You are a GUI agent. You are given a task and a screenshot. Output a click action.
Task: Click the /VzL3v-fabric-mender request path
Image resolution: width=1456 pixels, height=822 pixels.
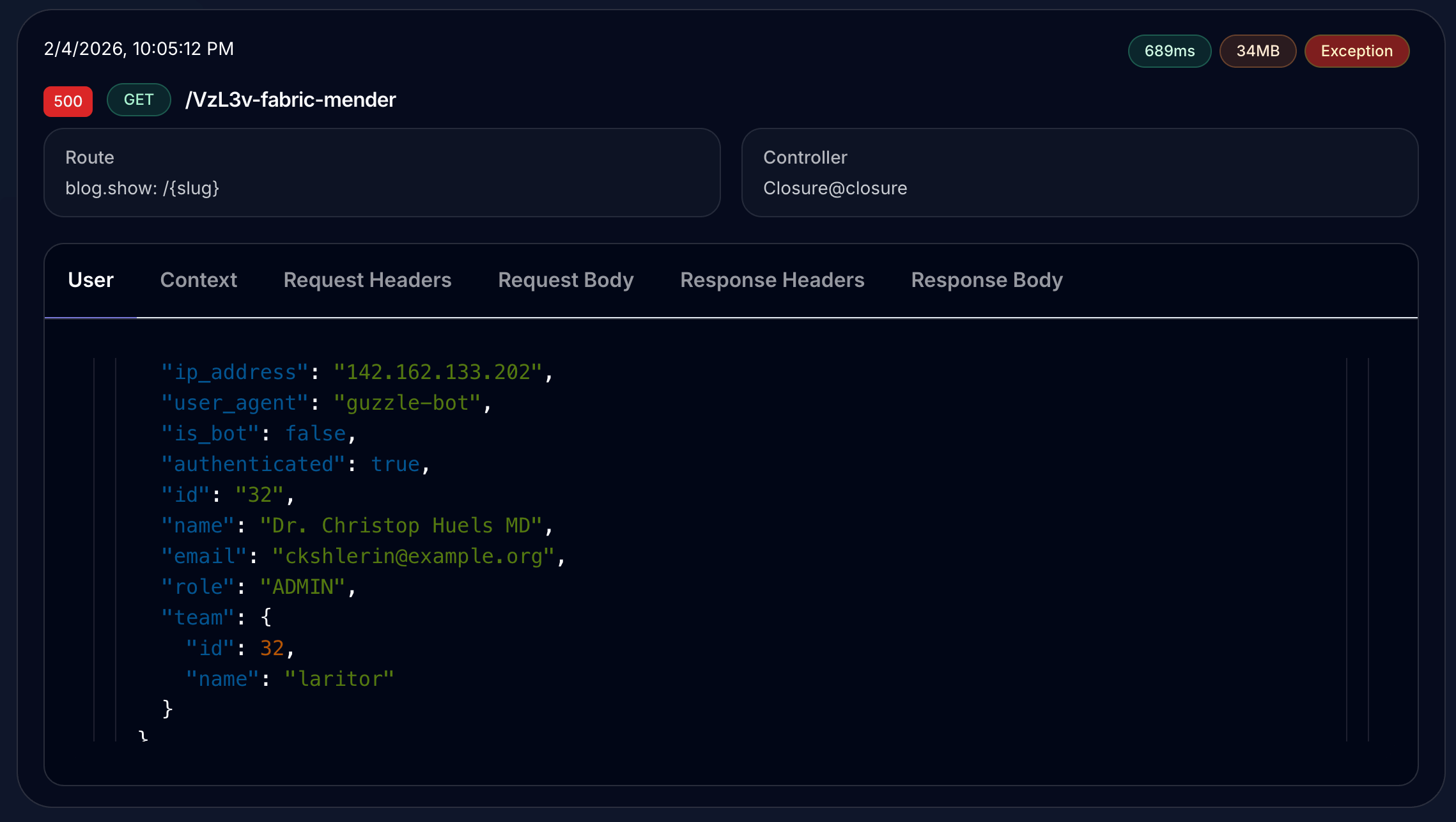point(291,100)
